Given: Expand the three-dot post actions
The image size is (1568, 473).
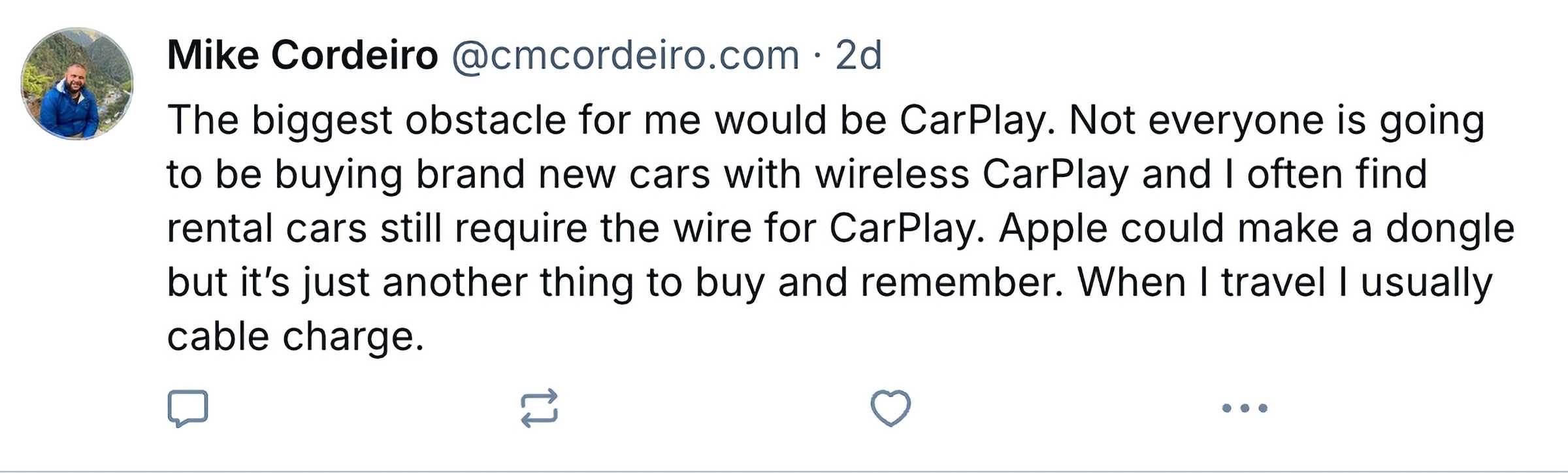Looking at the screenshot, I should coord(1245,408).
